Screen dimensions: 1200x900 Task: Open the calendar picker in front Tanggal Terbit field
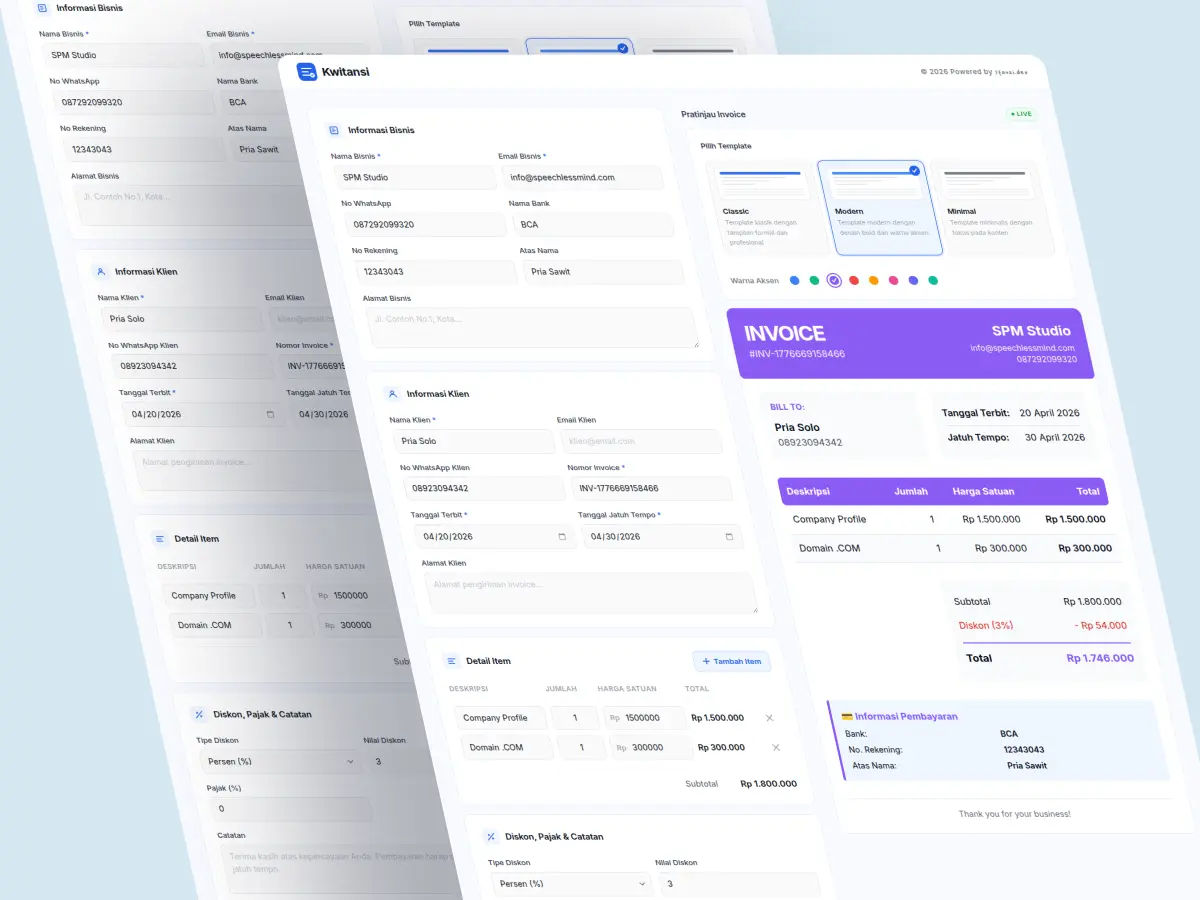pos(562,537)
